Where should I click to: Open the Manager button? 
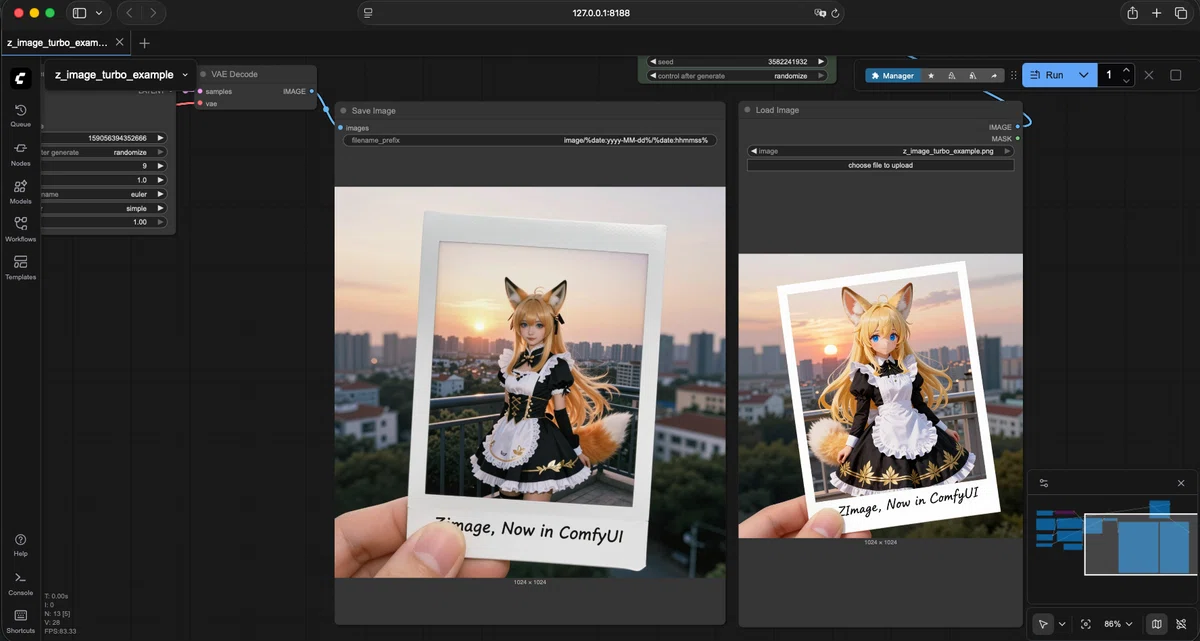pyautogui.click(x=892, y=75)
